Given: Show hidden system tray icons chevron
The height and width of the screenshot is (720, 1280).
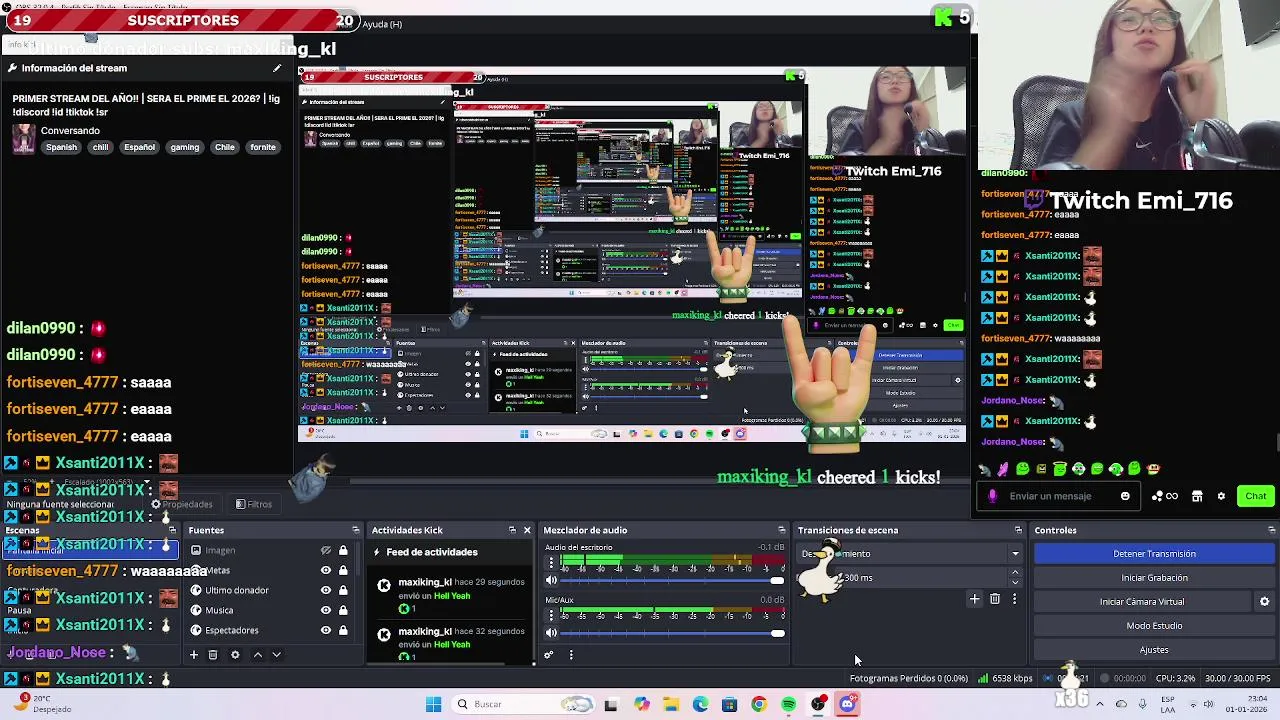Looking at the screenshot, I should 1100,704.
